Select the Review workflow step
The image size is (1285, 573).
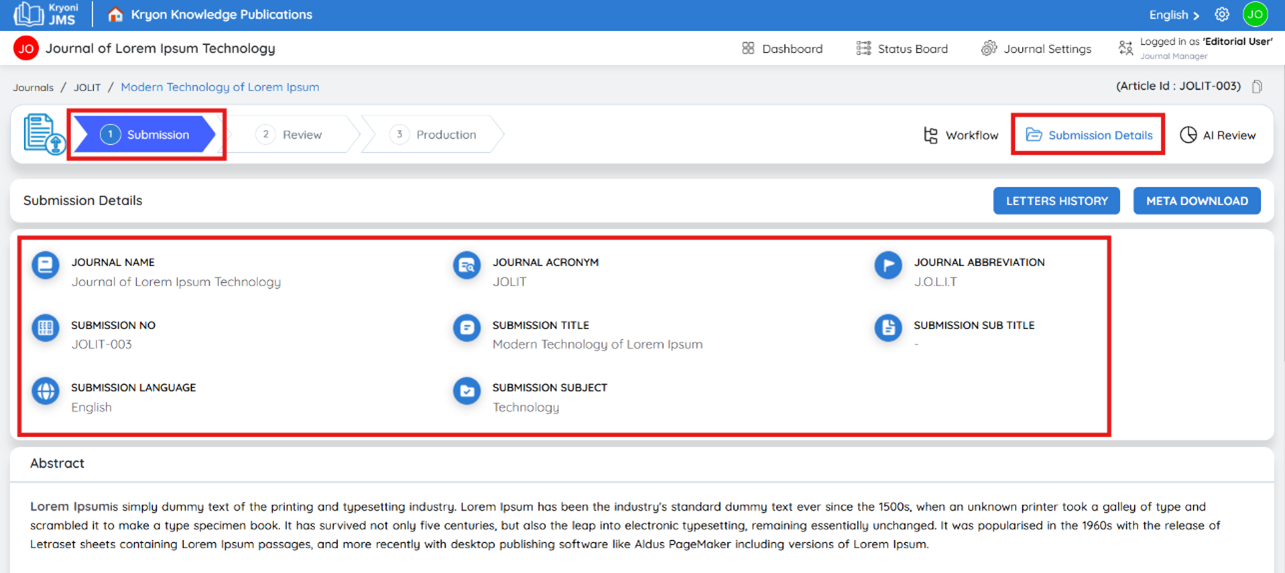(x=291, y=135)
